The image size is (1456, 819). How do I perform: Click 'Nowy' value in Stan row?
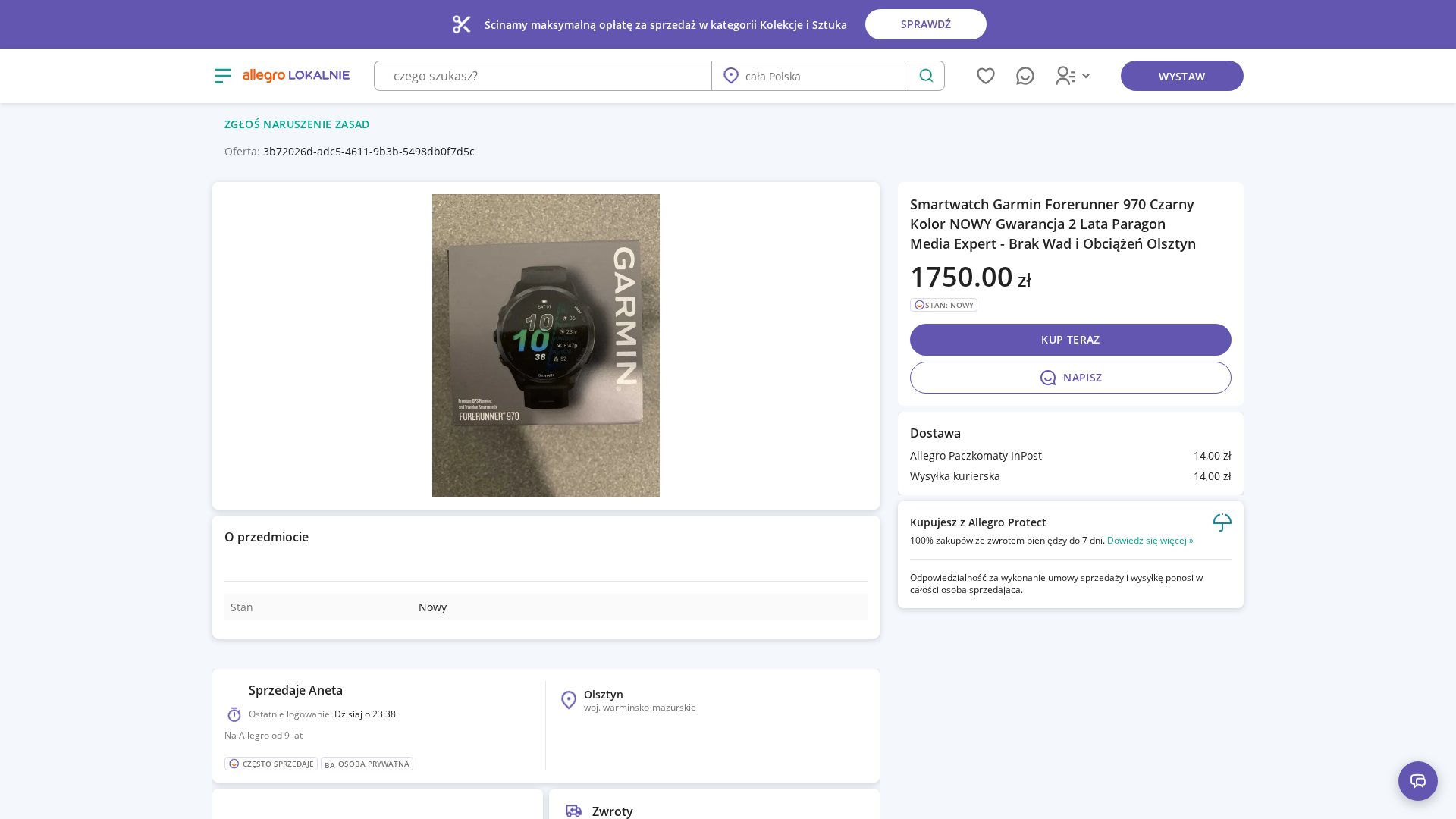point(432,607)
